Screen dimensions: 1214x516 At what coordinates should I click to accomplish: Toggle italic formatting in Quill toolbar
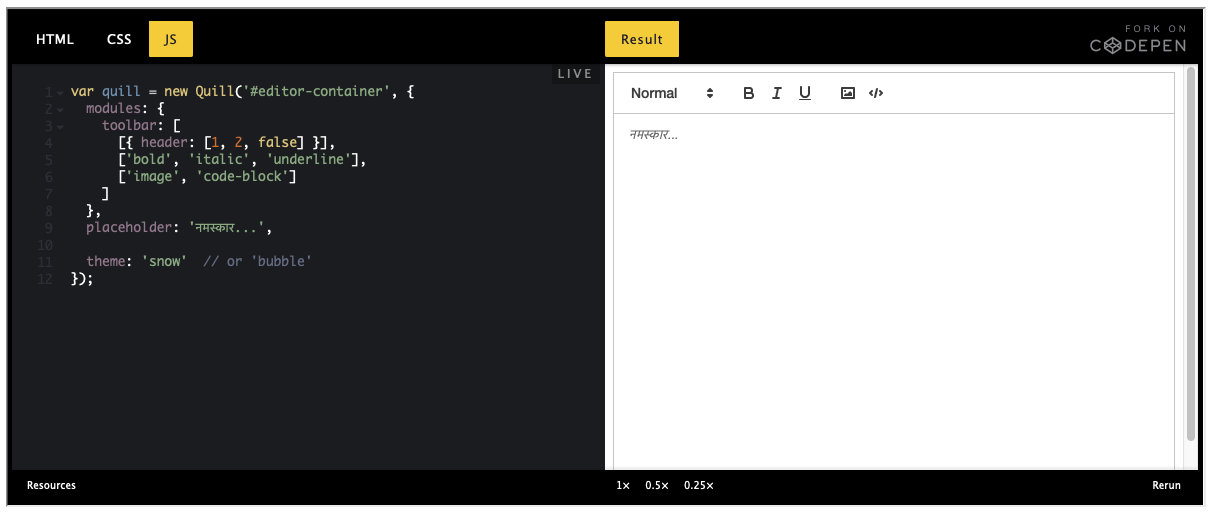pyautogui.click(x=777, y=93)
